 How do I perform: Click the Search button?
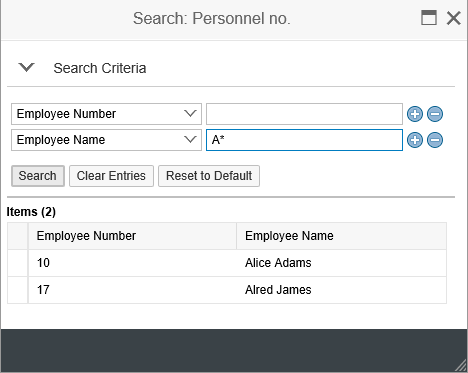pos(38,176)
